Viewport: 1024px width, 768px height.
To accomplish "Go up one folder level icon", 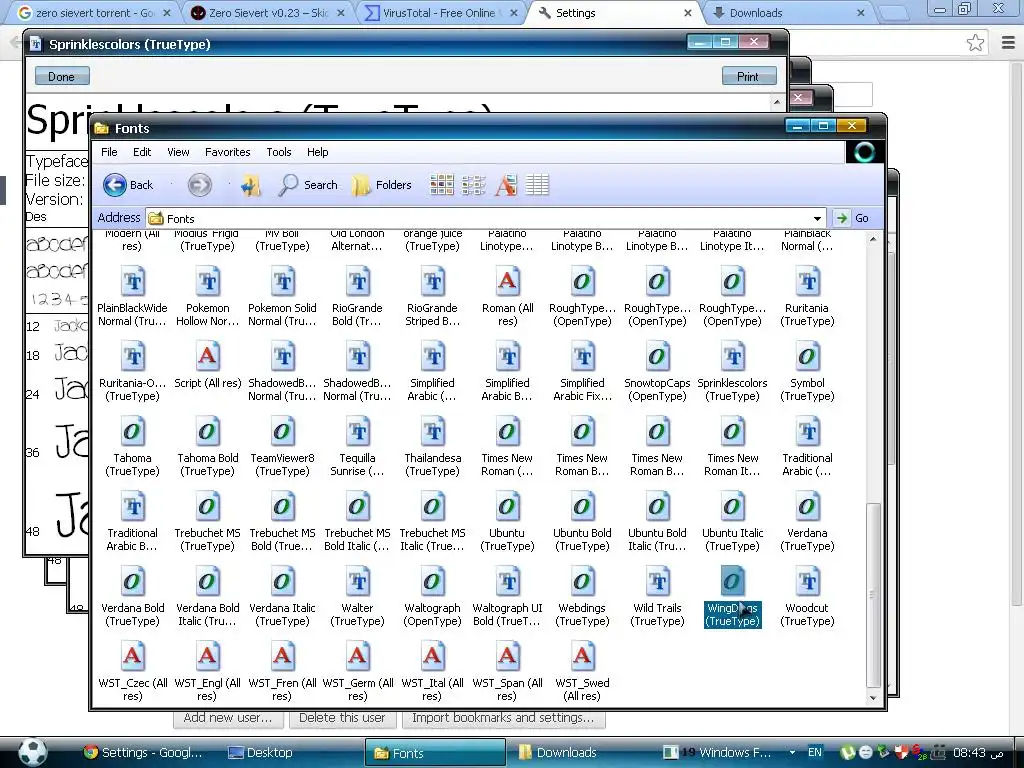I will click(x=251, y=185).
